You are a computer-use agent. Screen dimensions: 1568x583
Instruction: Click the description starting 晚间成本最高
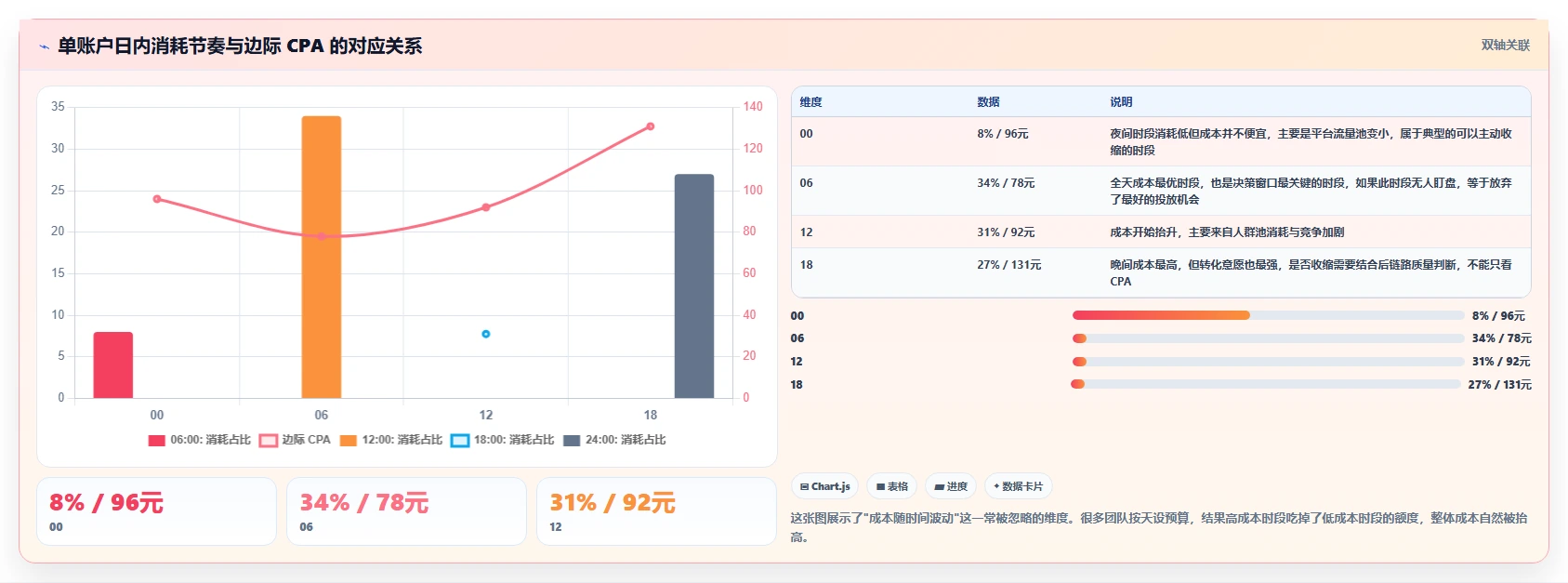click(1311, 273)
